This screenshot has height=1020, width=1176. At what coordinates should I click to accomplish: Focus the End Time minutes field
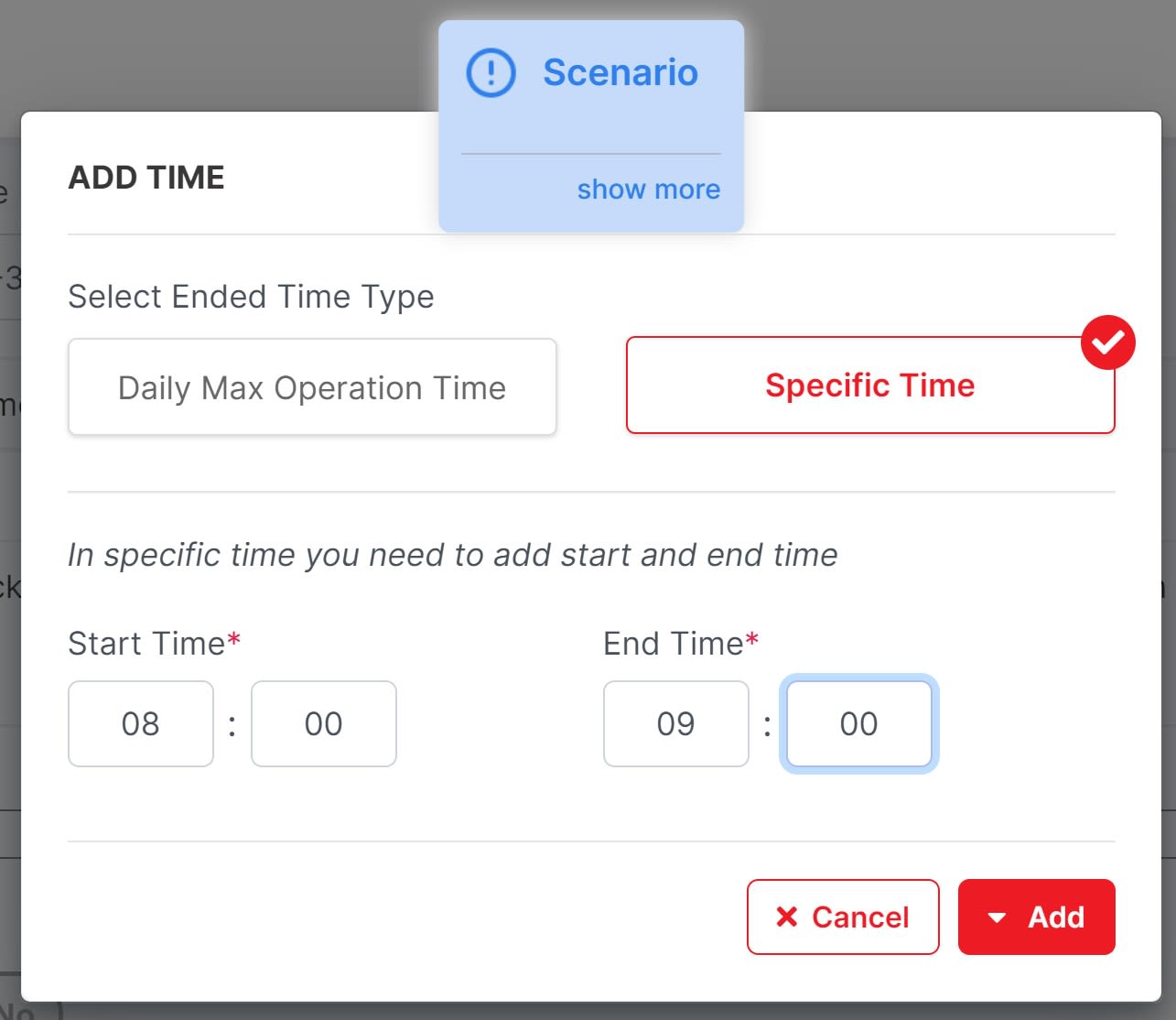click(x=858, y=723)
